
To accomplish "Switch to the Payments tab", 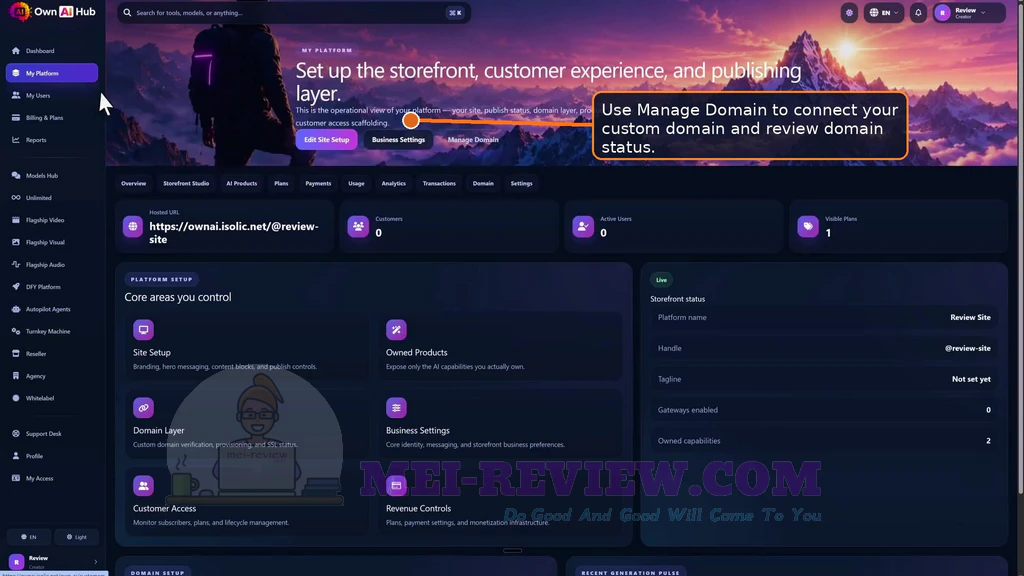I will (x=318, y=184).
